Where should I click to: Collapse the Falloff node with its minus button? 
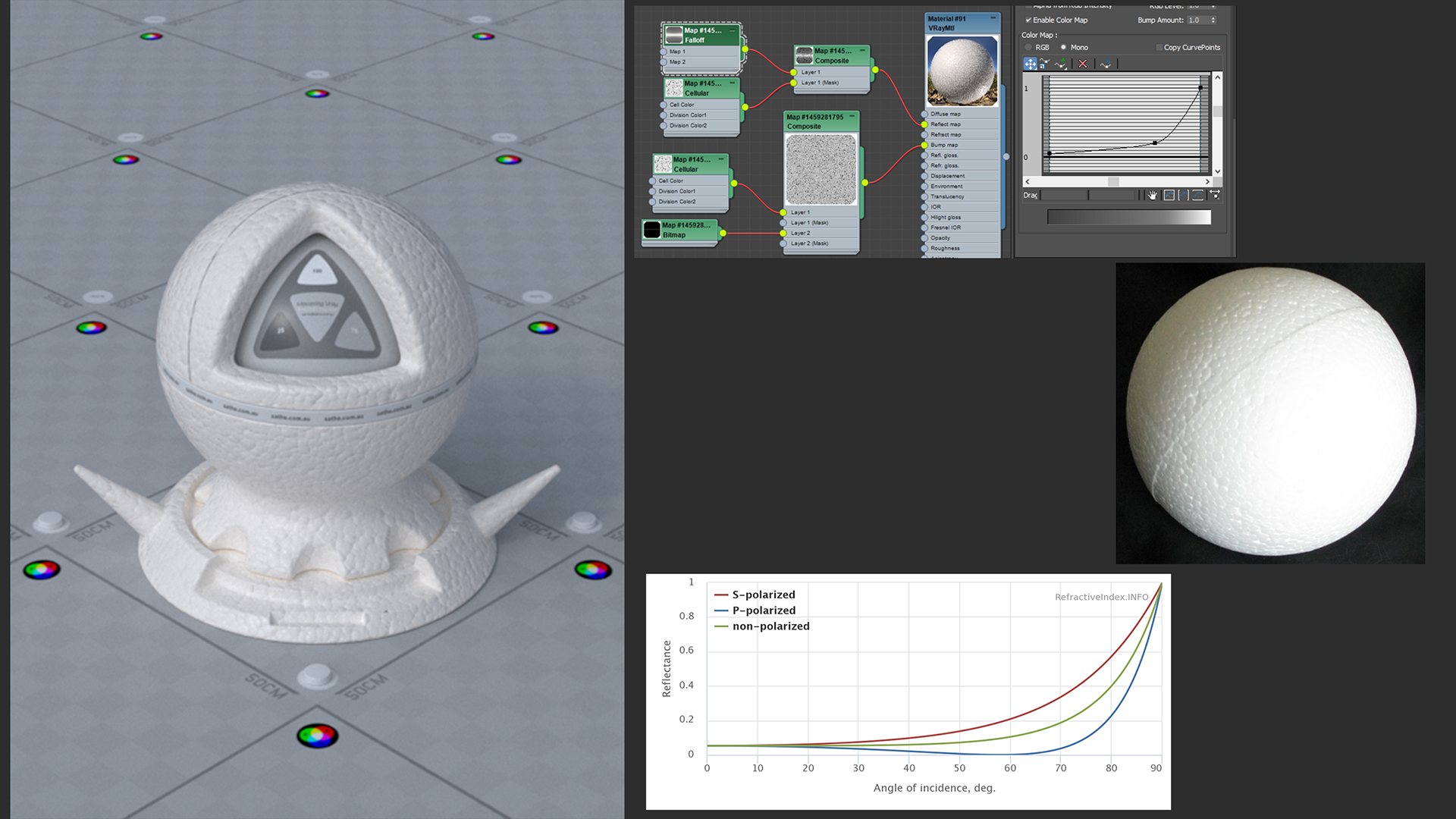point(733,31)
